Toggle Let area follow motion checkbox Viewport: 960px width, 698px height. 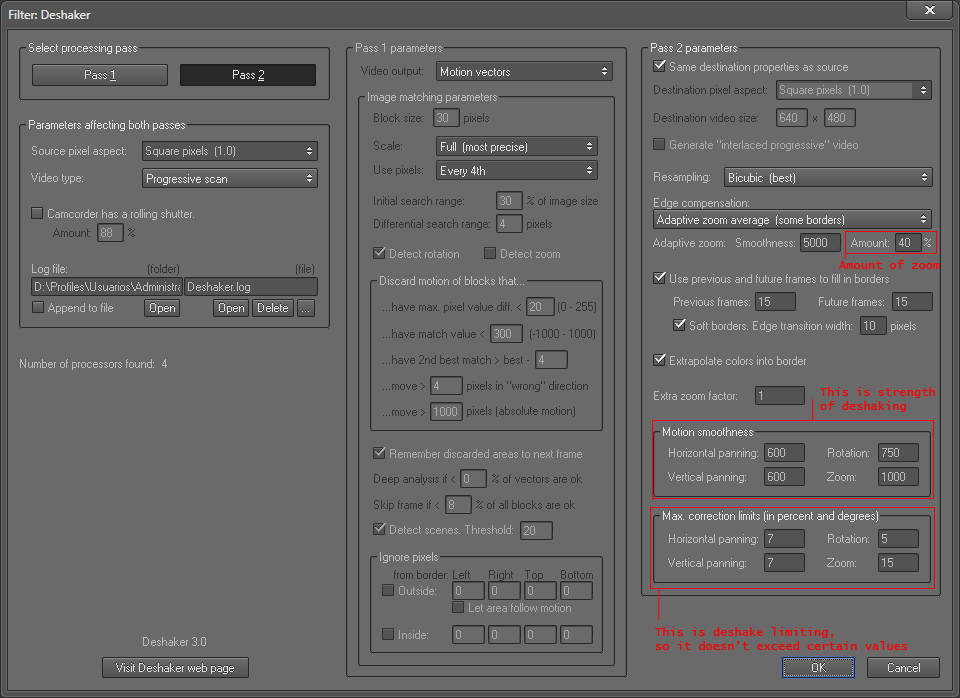[457, 607]
